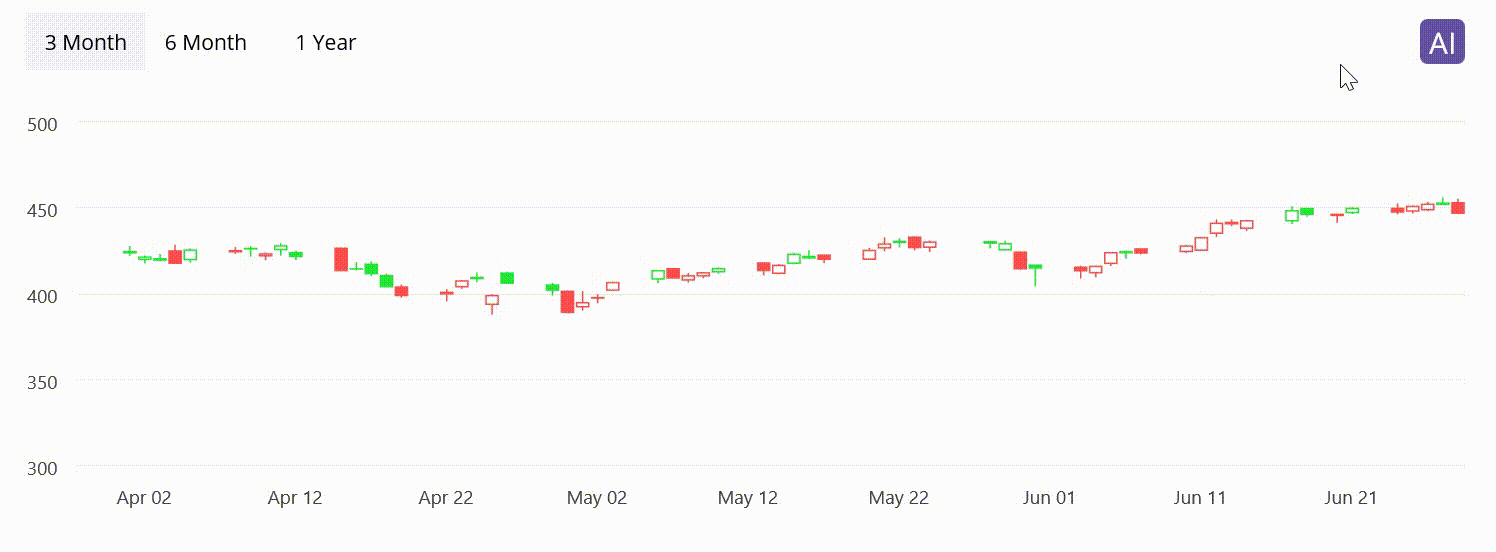This screenshot has width=1496, height=552.
Task: Click the May 12 date label
Action: tap(748, 498)
